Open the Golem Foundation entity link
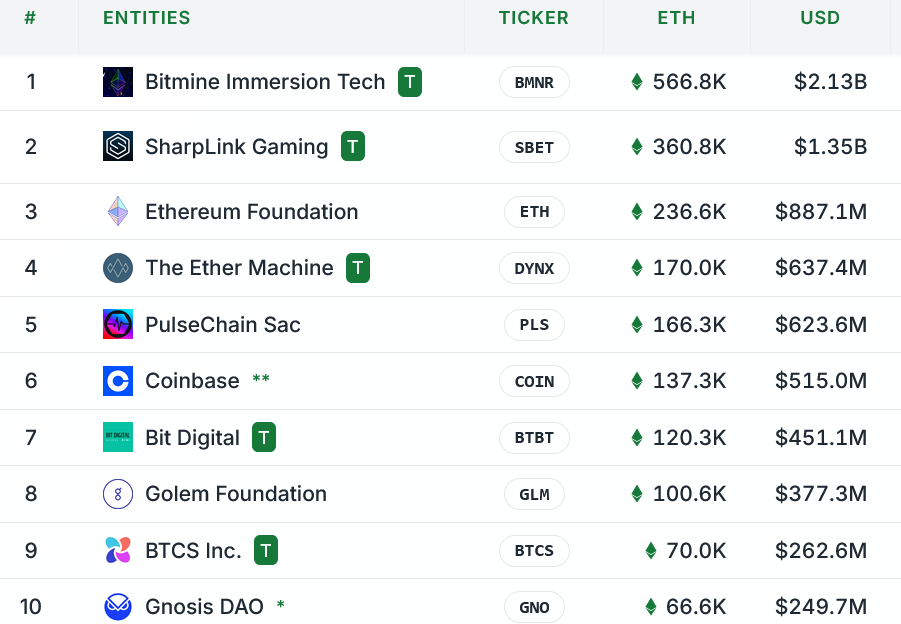 pyautogui.click(x=236, y=494)
